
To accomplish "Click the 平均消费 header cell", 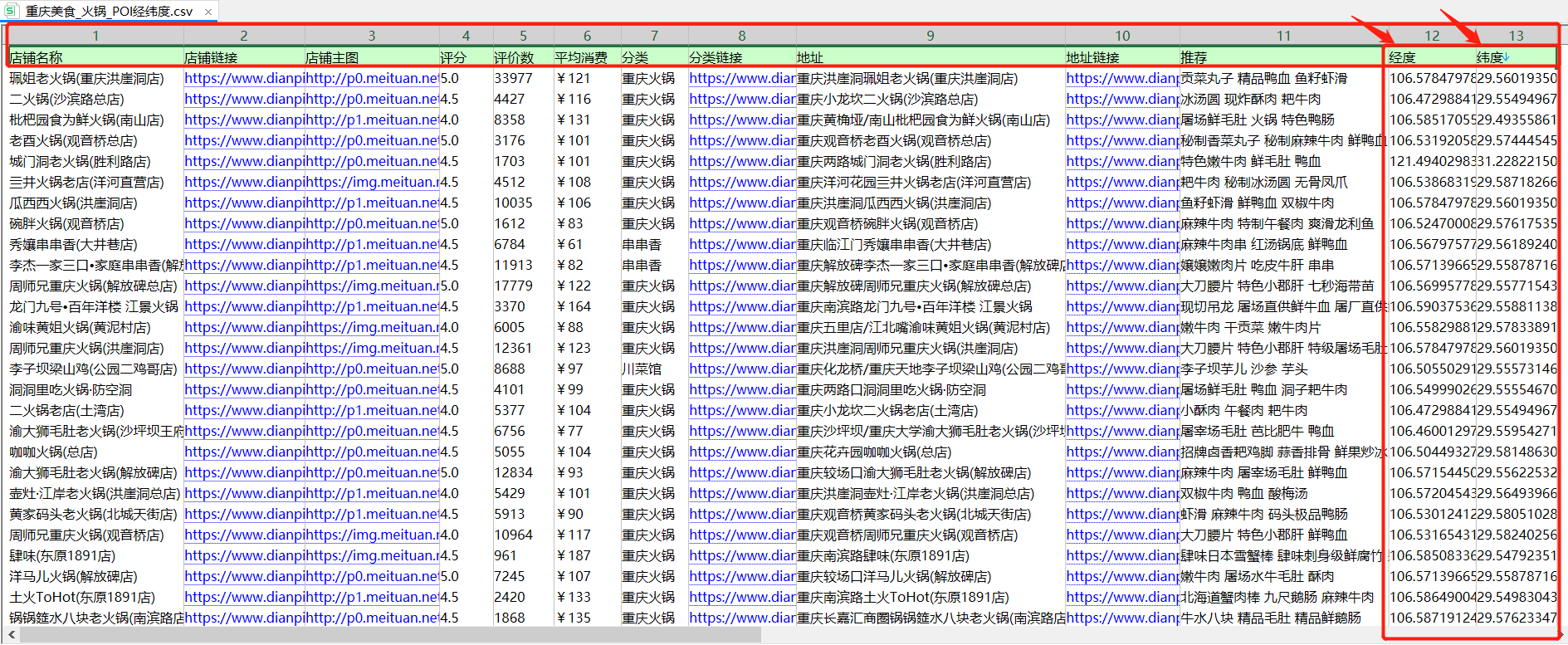I will pyautogui.click(x=587, y=57).
